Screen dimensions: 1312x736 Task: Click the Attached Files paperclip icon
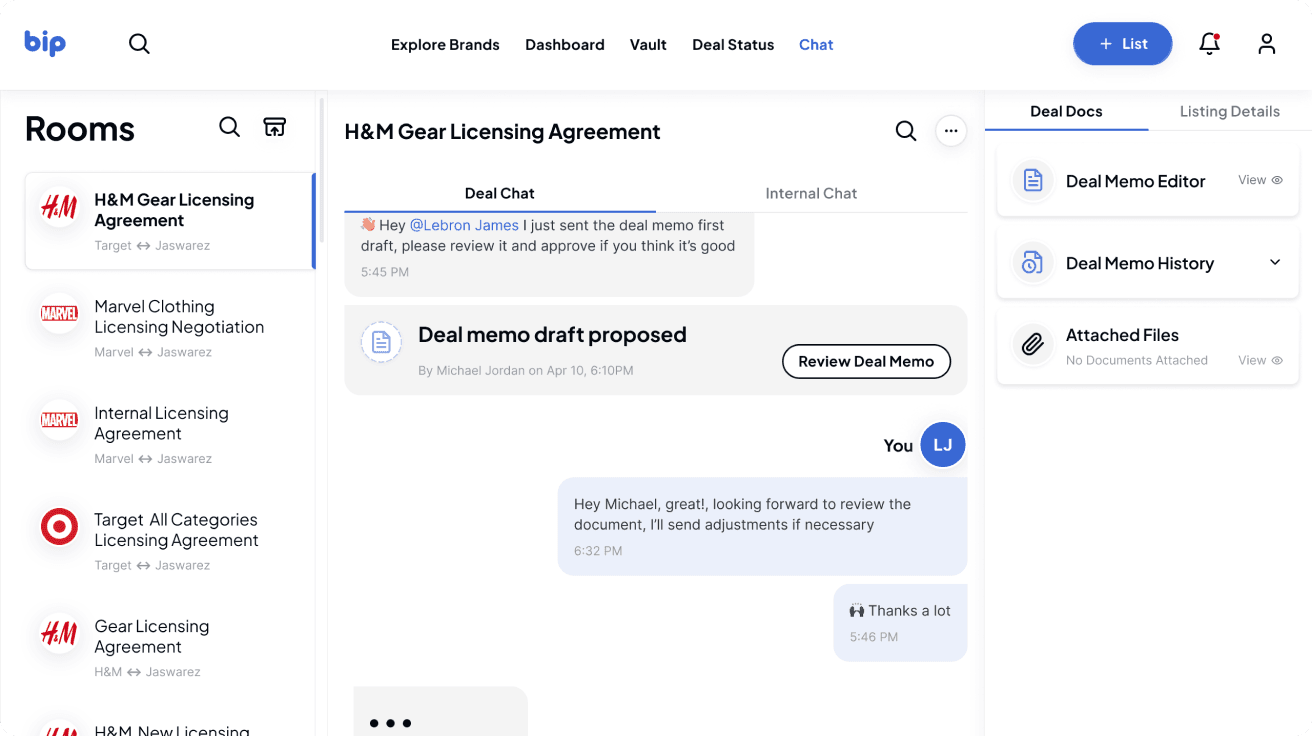pos(1033,345)
